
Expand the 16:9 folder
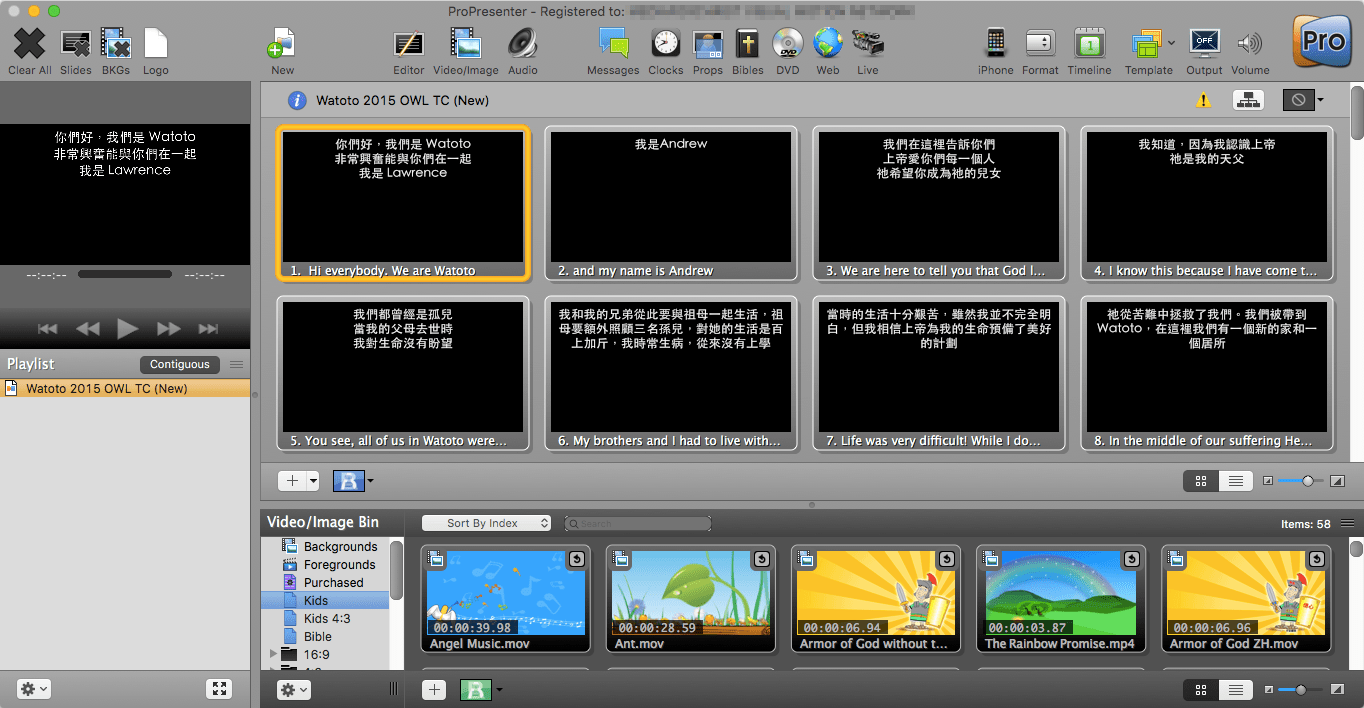click(x=274, y=655)
